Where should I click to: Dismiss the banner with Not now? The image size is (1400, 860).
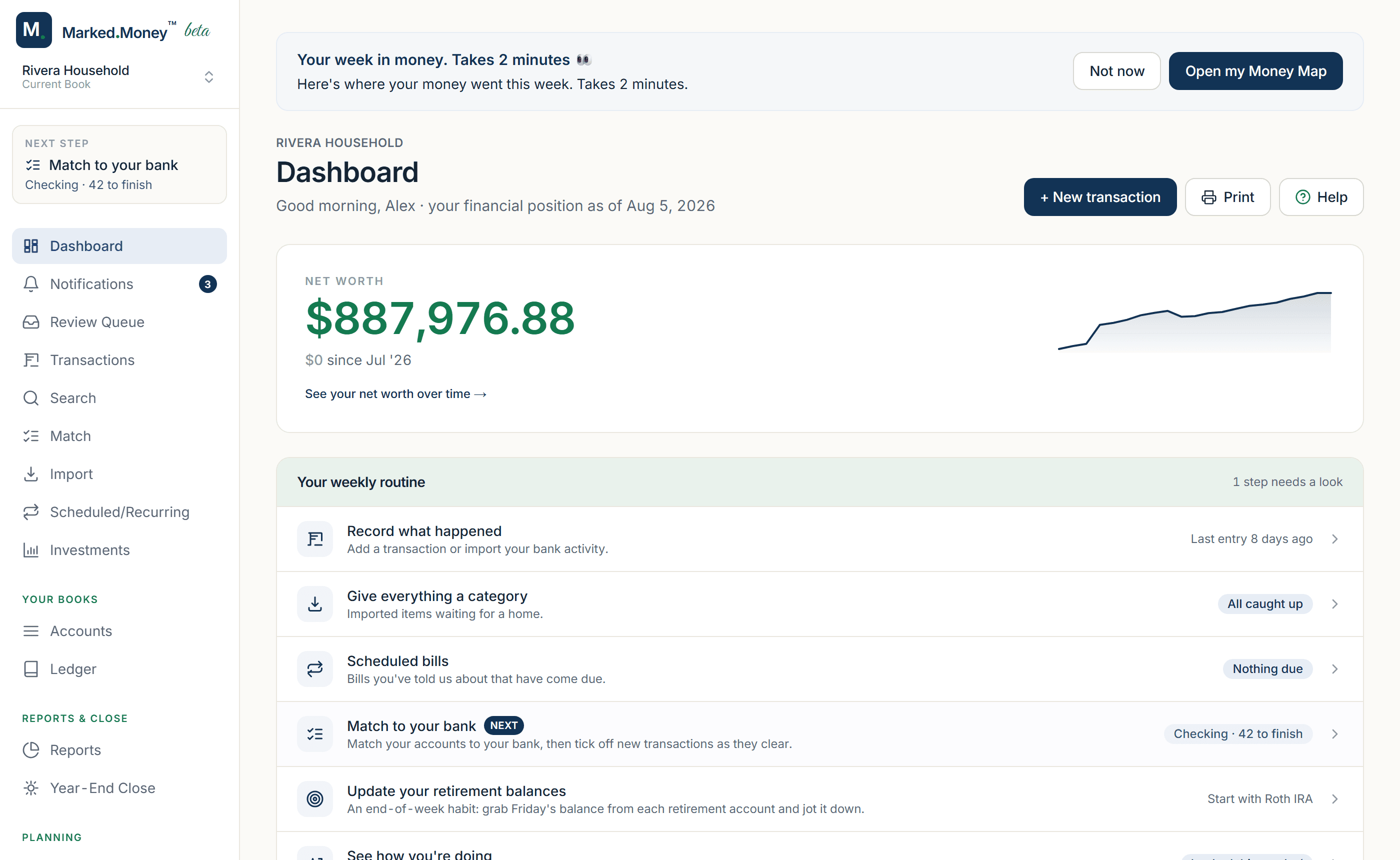coord(1116,71)
